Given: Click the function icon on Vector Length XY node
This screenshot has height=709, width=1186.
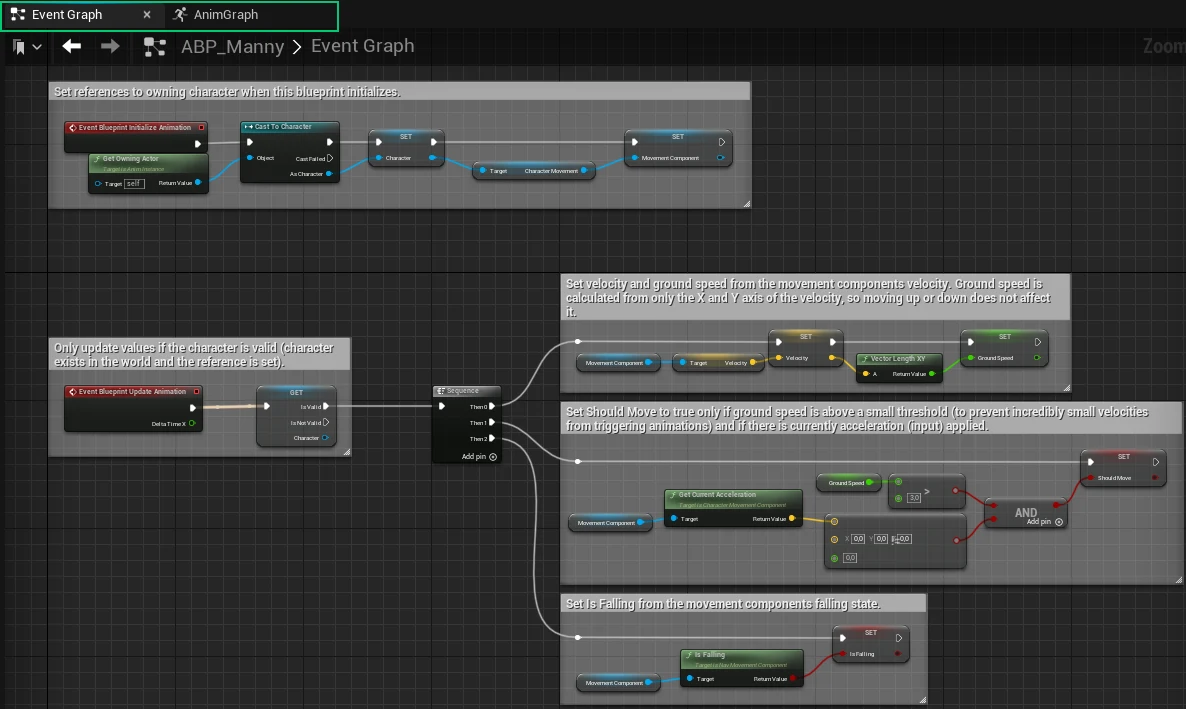Looking at the screenshot, I should coord(865,359).
